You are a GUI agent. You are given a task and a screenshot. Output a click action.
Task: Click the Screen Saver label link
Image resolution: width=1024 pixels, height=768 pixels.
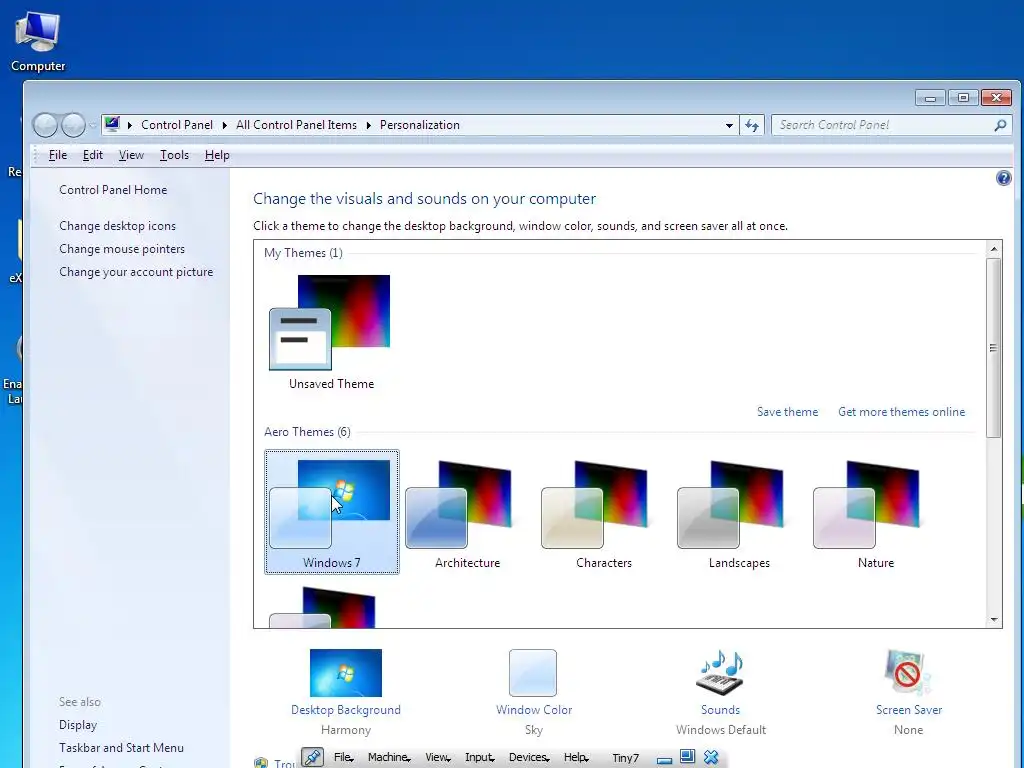coord(909,710)
